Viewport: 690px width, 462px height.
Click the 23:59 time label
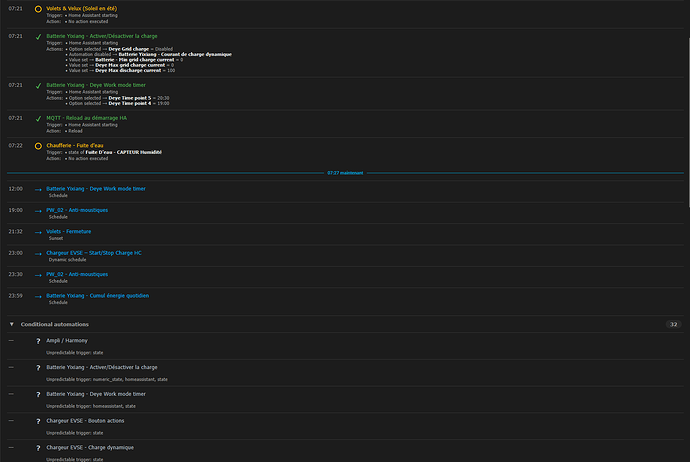click(15, 296)
